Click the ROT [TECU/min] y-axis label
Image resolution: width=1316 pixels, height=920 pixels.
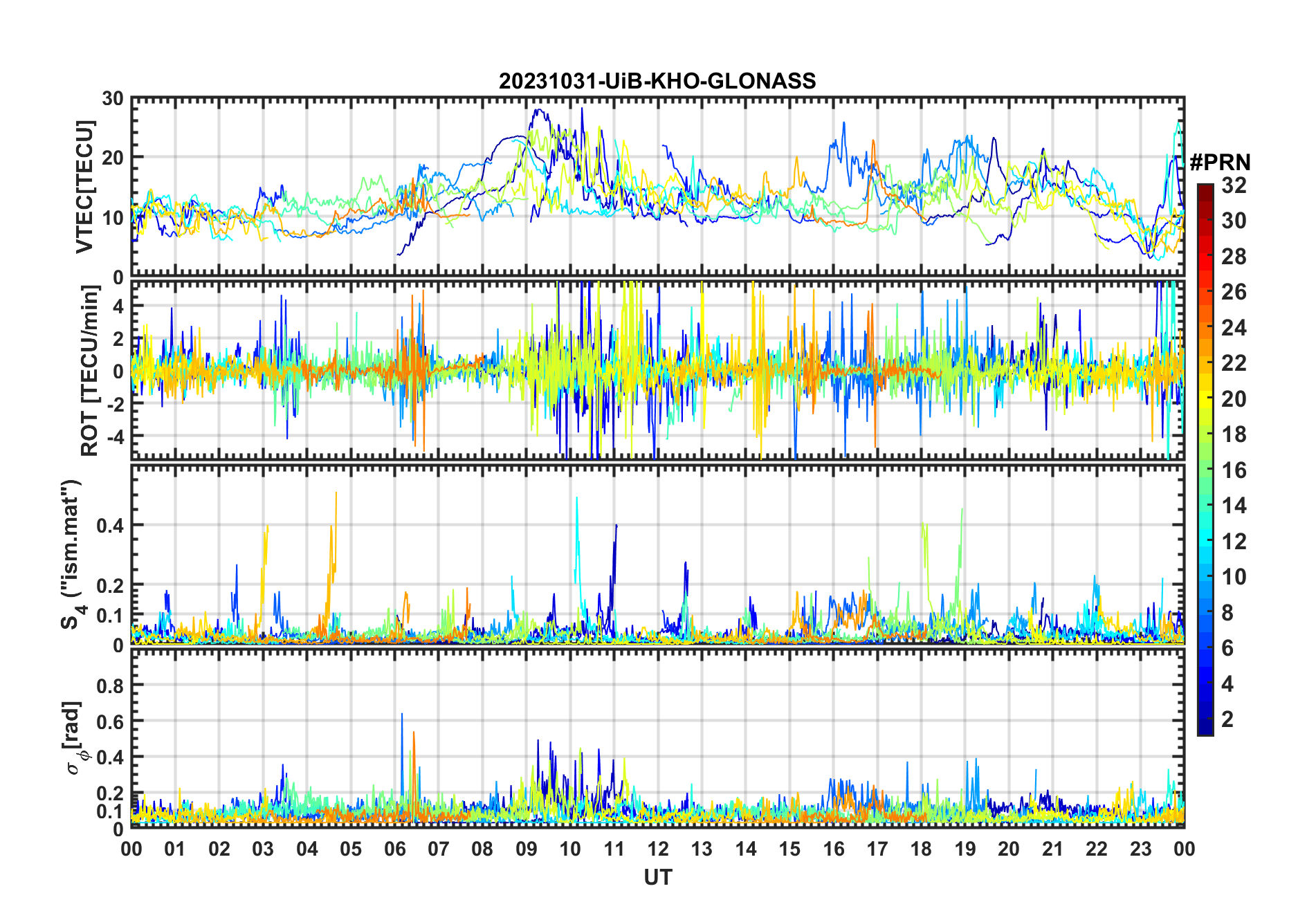pyautogui.click(x=90, y=371)
